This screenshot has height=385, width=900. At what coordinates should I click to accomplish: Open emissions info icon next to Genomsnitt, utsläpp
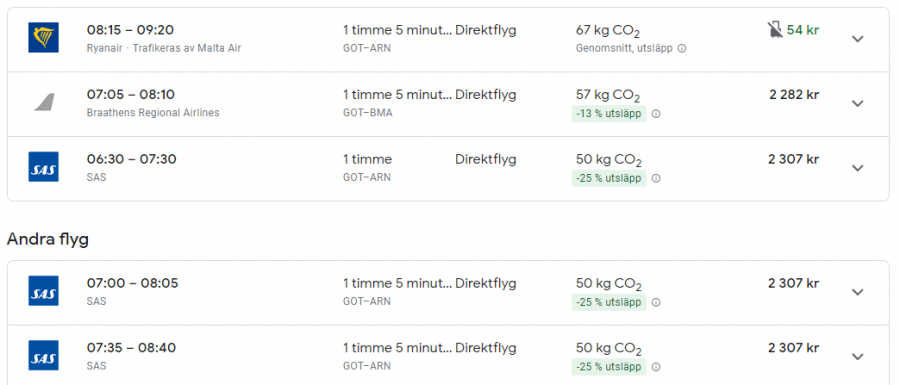tap(682, 49)
